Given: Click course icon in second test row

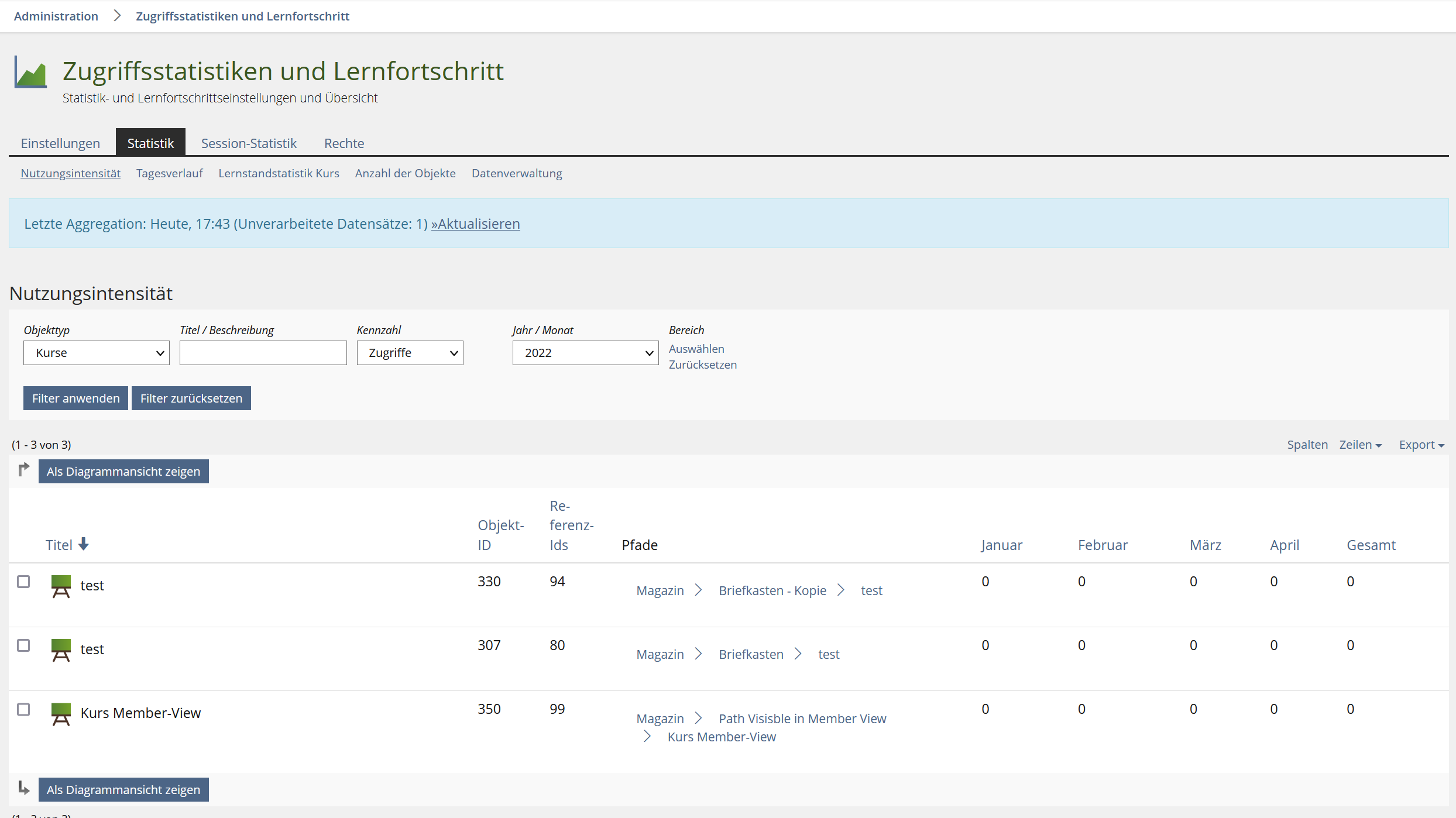Looking at the screenshot, I should click(61, 649).
